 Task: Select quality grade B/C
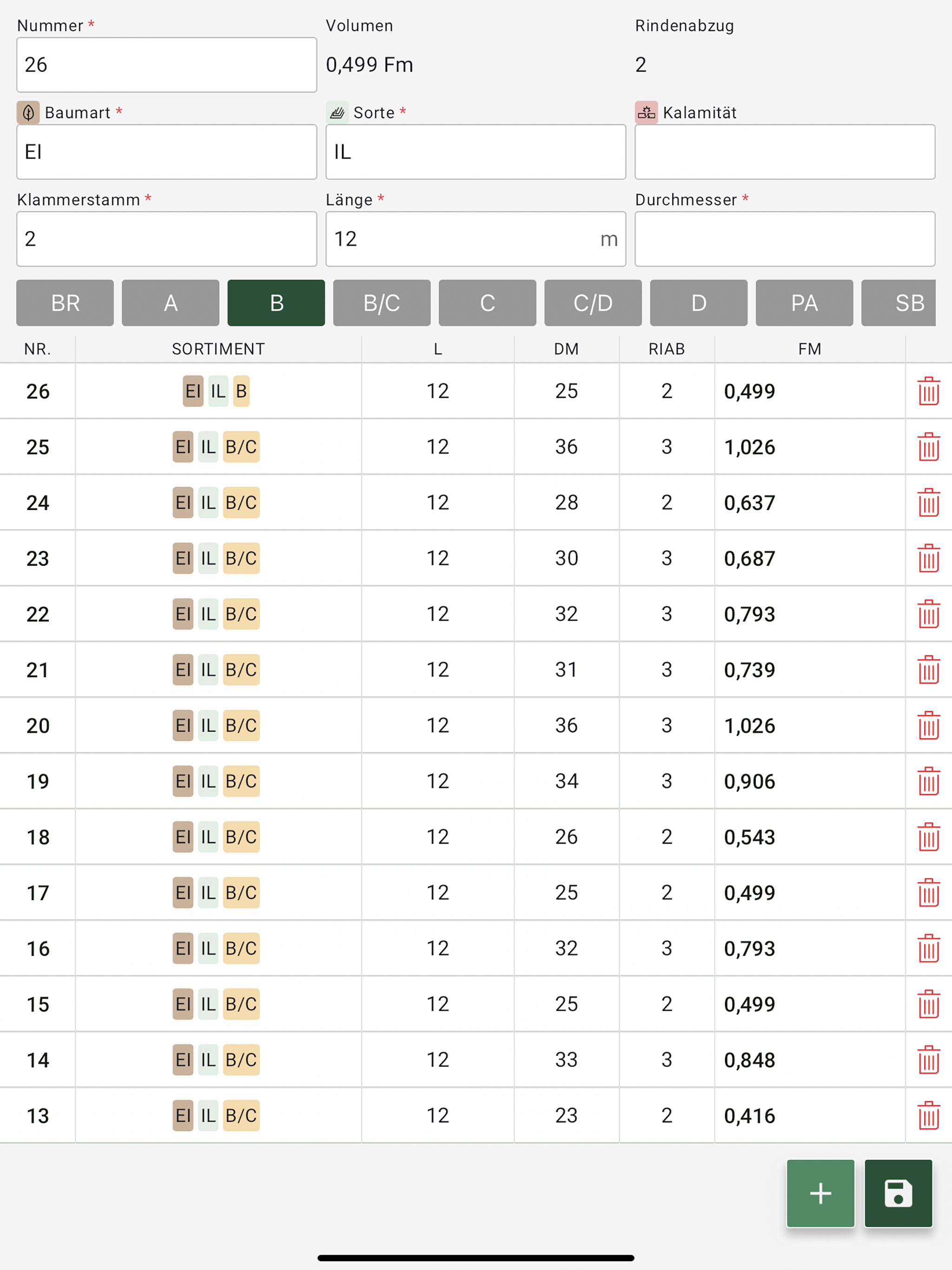point(382,303)
